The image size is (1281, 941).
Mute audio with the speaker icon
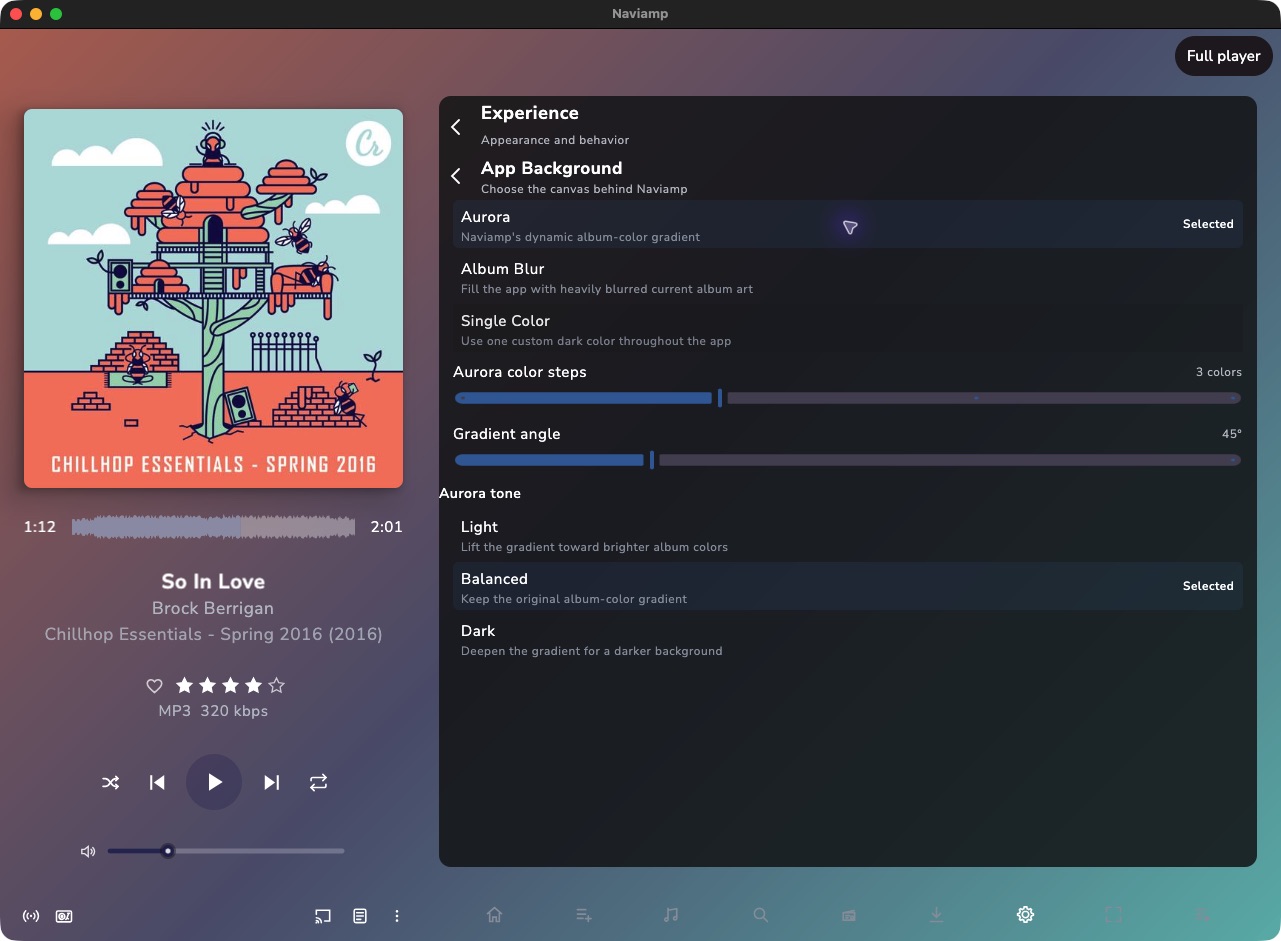click(x=88, y=851)
